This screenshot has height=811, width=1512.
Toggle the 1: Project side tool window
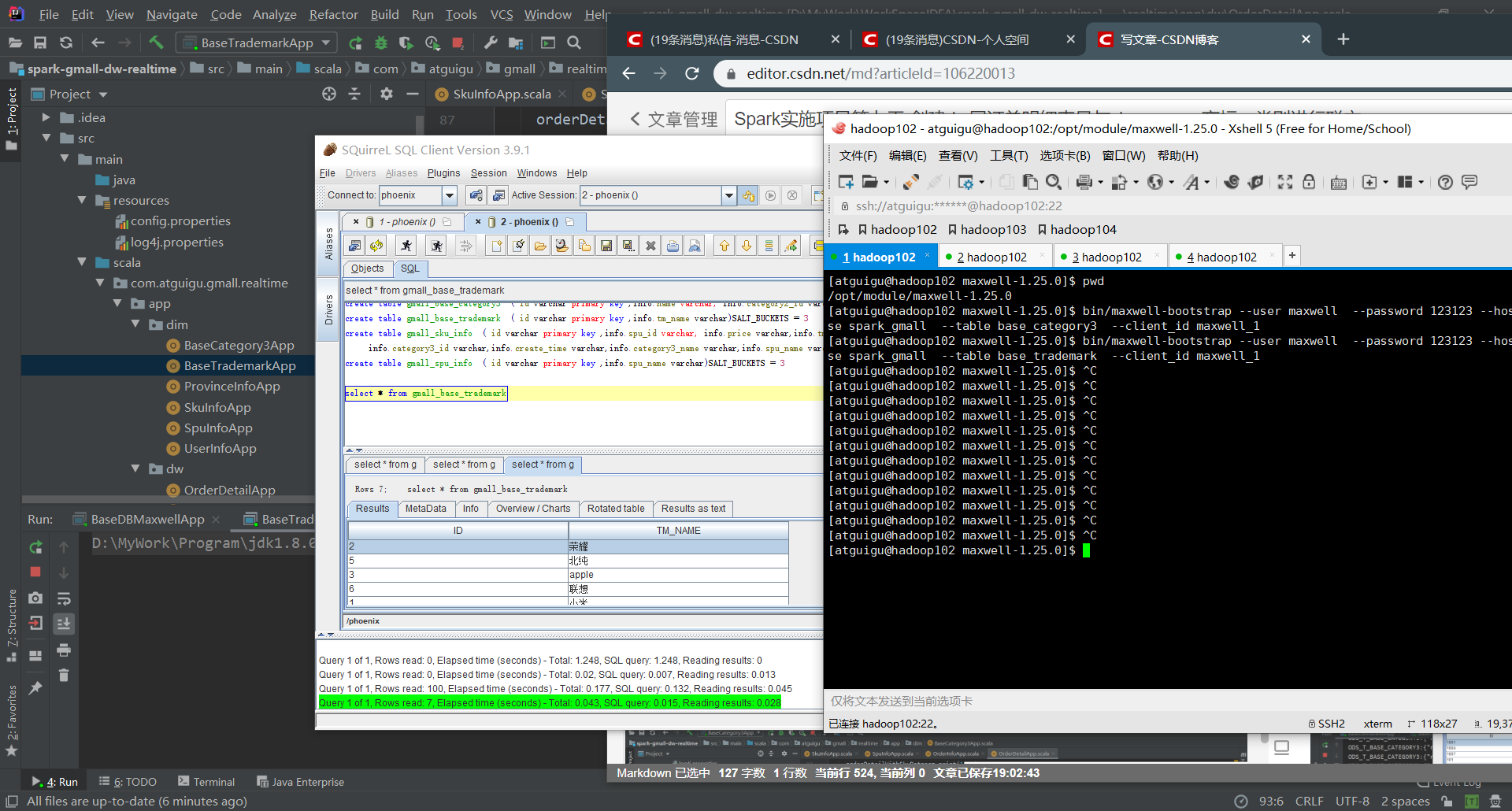pyautogui.click(x=11, y=120)
